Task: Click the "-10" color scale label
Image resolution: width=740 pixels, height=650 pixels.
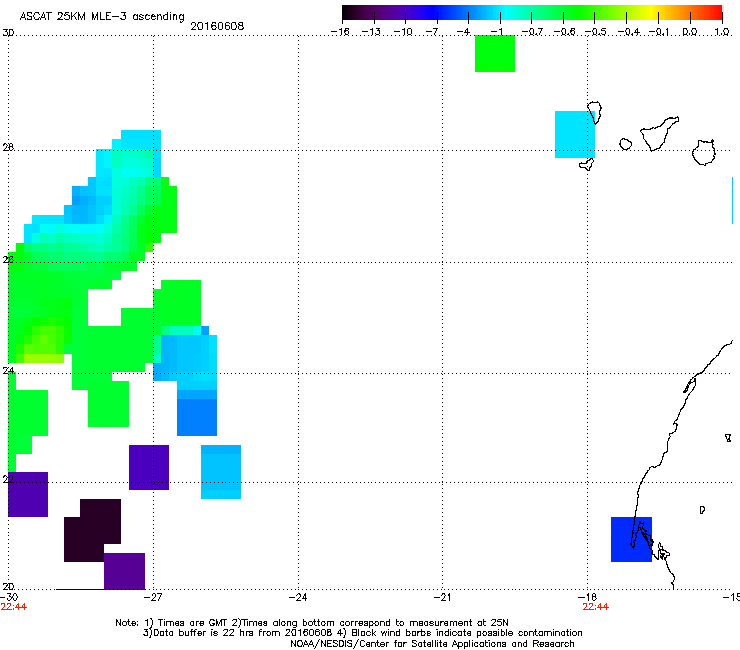Action: pos(403,32)
